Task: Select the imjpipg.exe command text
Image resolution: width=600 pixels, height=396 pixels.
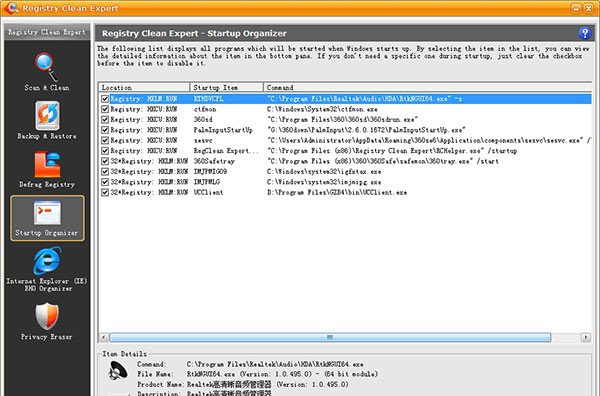Action: coord(324,182)
